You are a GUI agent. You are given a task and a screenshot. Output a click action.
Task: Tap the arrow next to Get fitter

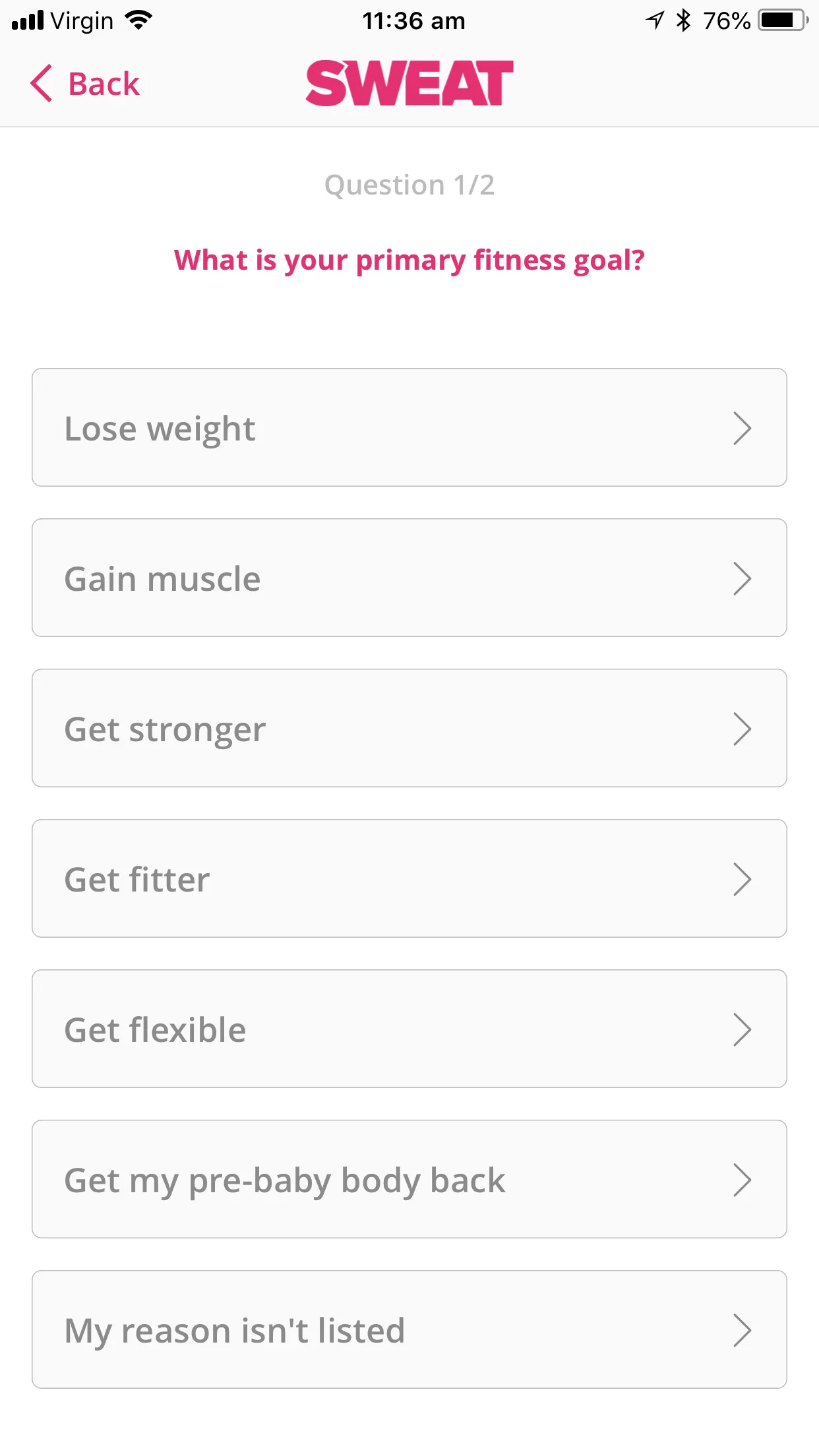click(742, 879)
